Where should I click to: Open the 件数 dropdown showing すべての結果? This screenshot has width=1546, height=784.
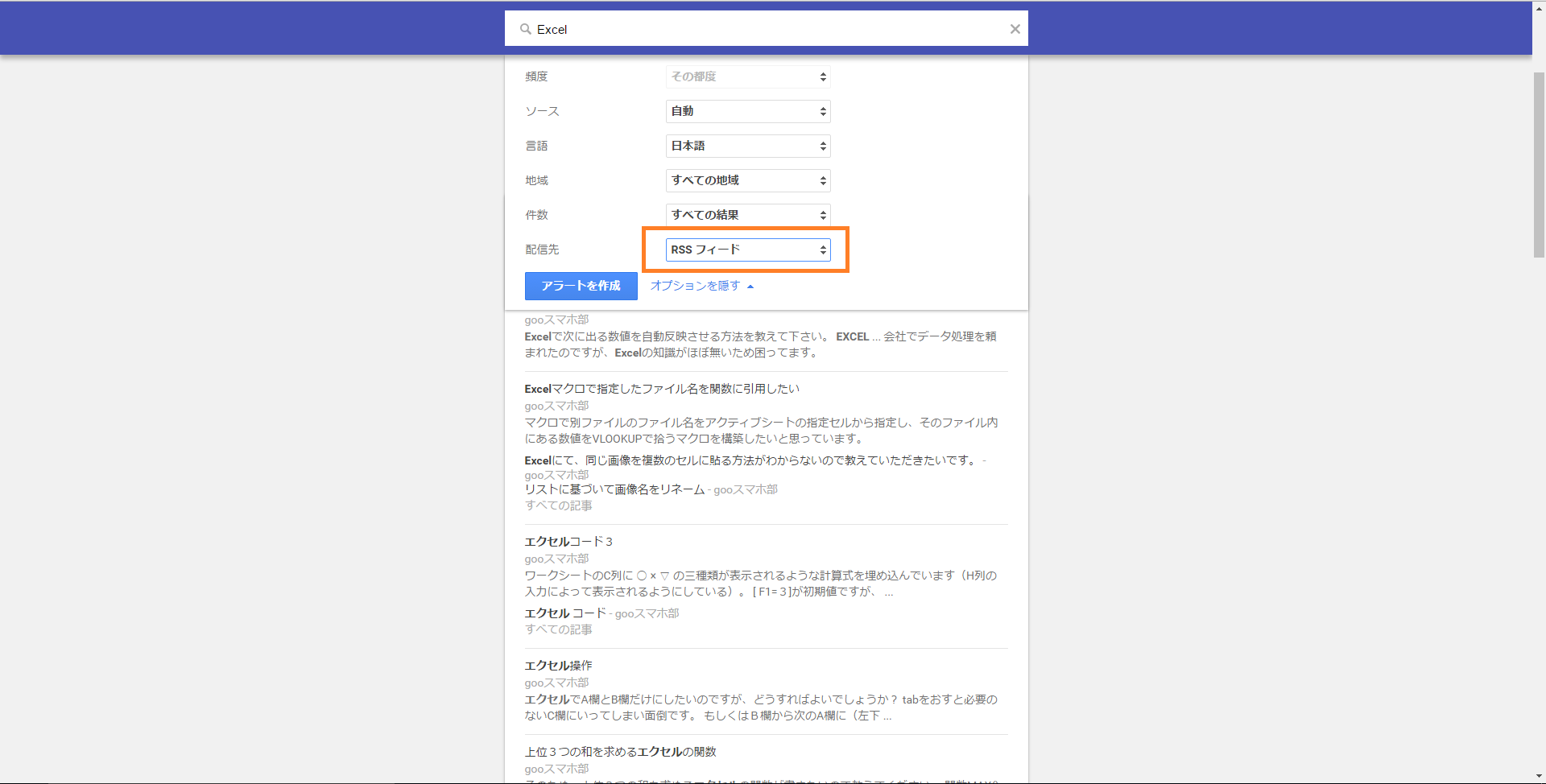(748, 215)
